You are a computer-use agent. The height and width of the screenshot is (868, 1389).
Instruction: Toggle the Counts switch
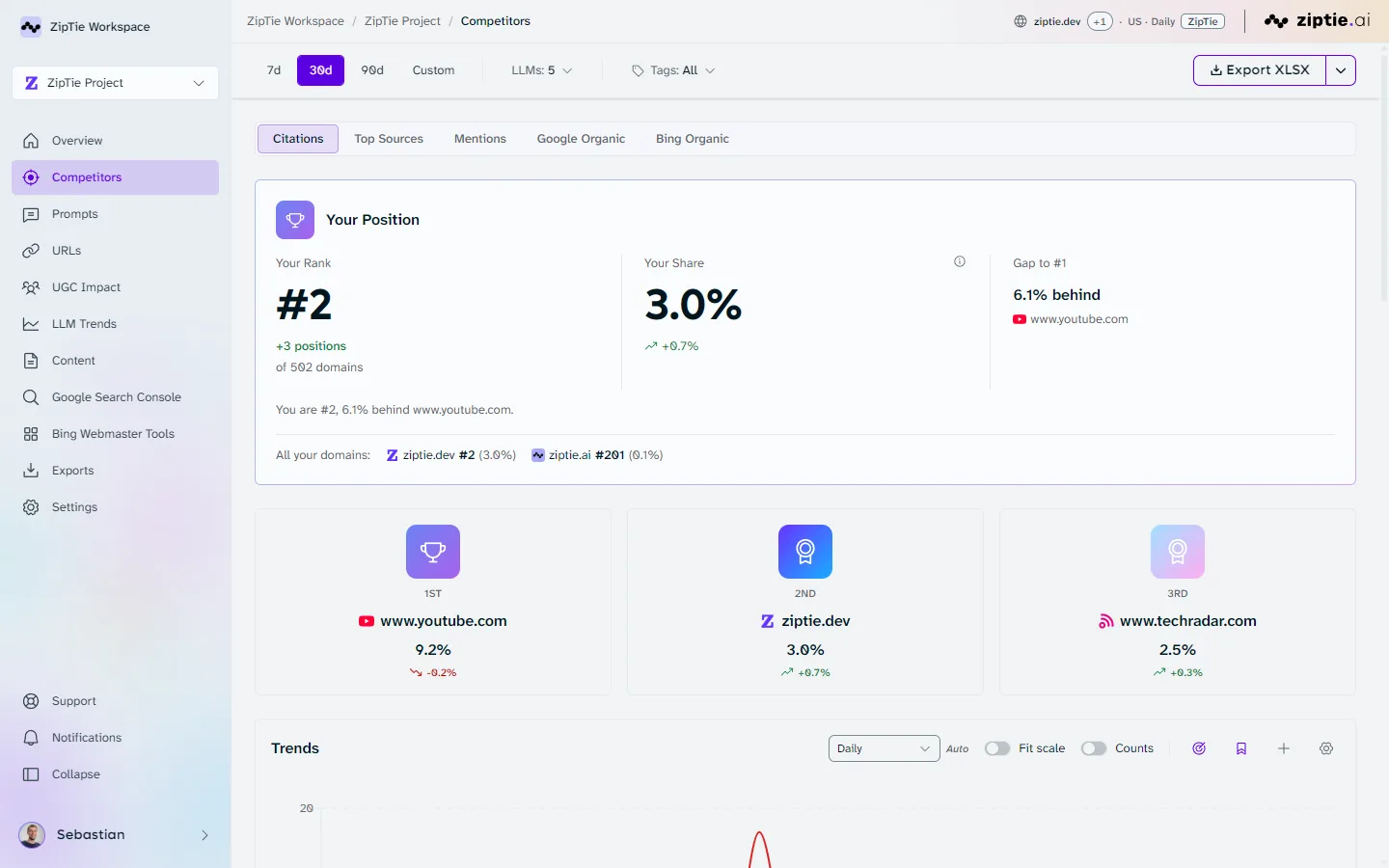(x=1094, y=748)
